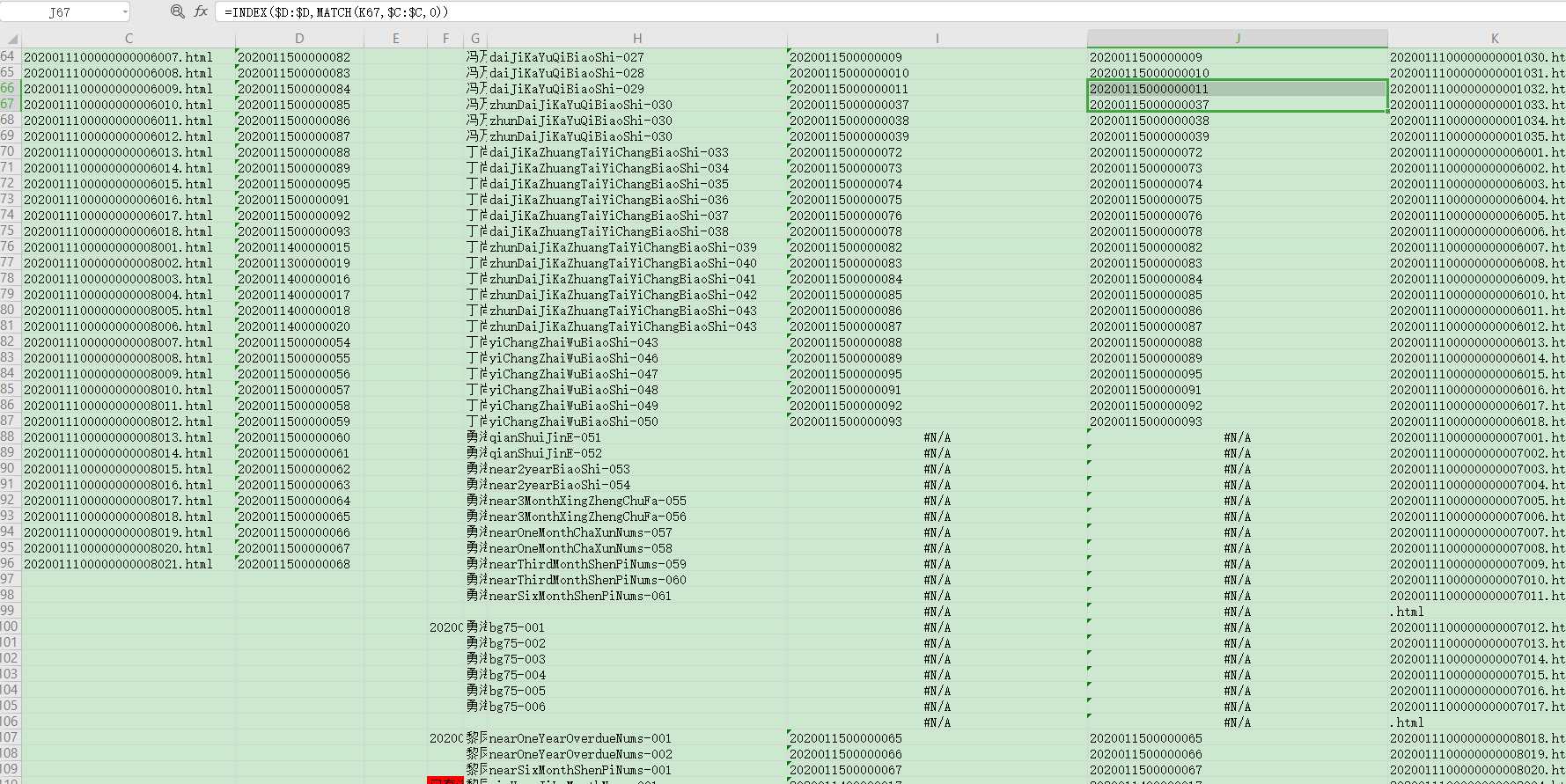Select column I header
Image resolution: width=1566 pixels, height=784 pixels.
[937, 39]
